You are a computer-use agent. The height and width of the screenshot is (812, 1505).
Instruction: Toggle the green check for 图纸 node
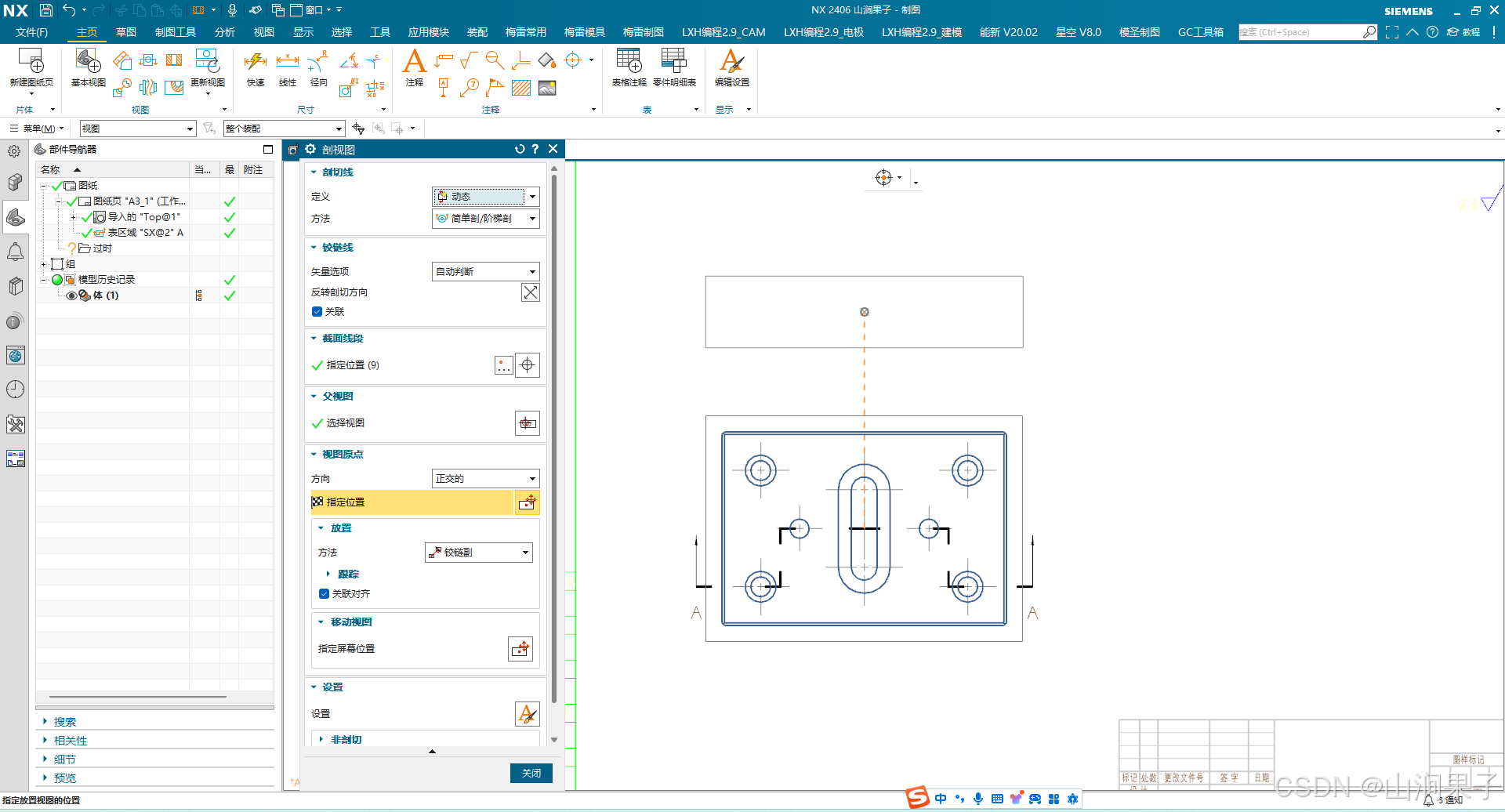56,186
